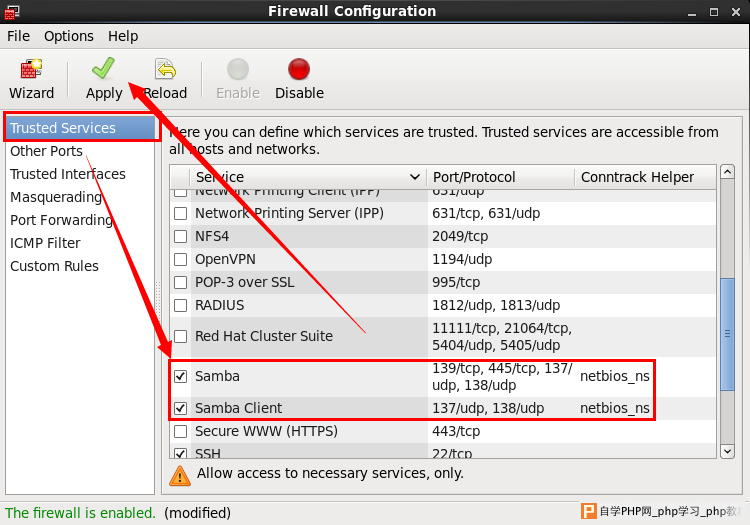
Task: Click the greyed Enable firewall icon
Action: (x=238, y=70)
